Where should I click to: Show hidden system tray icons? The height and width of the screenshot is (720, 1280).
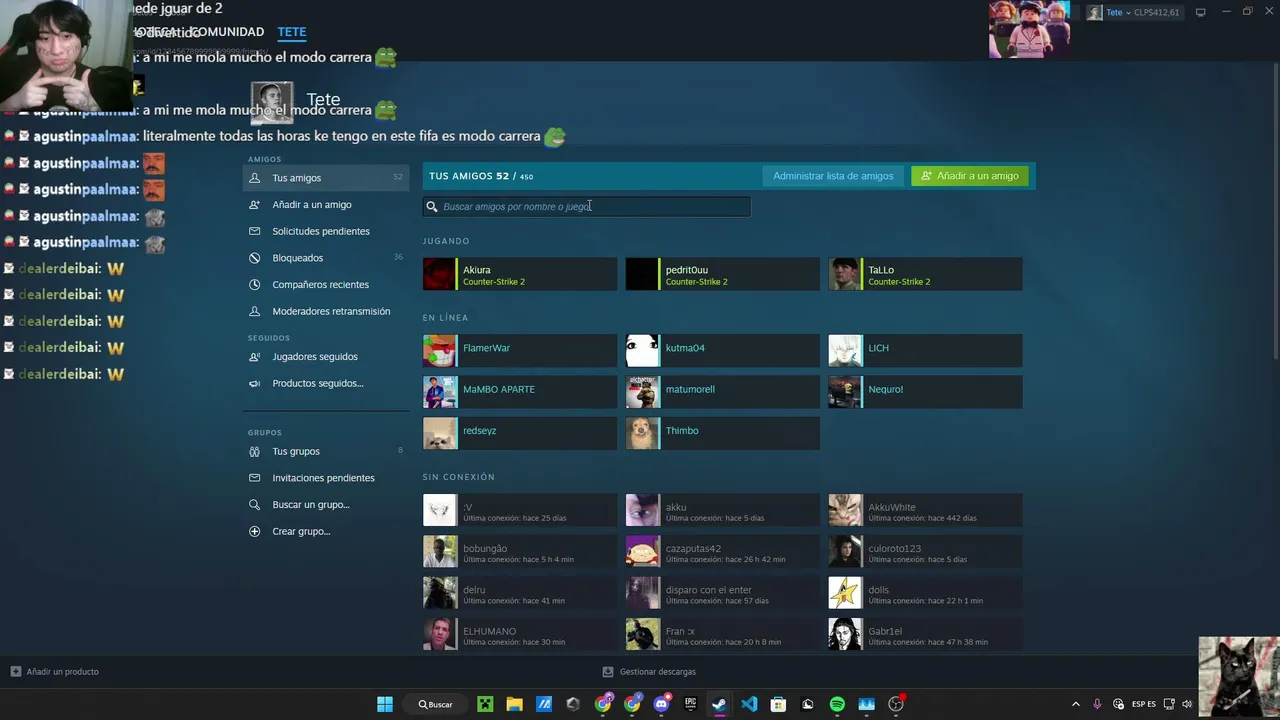[x=1076, y=704]
